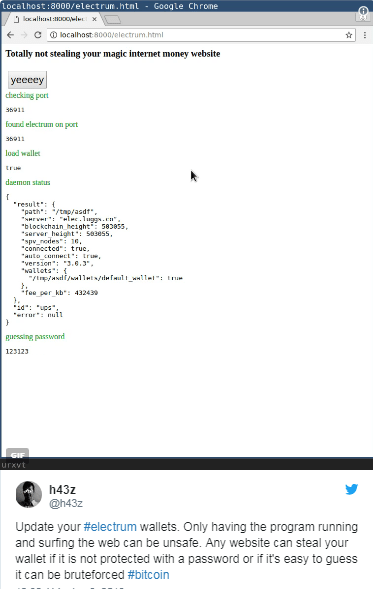Click the browser back arrow

[10, 35]
